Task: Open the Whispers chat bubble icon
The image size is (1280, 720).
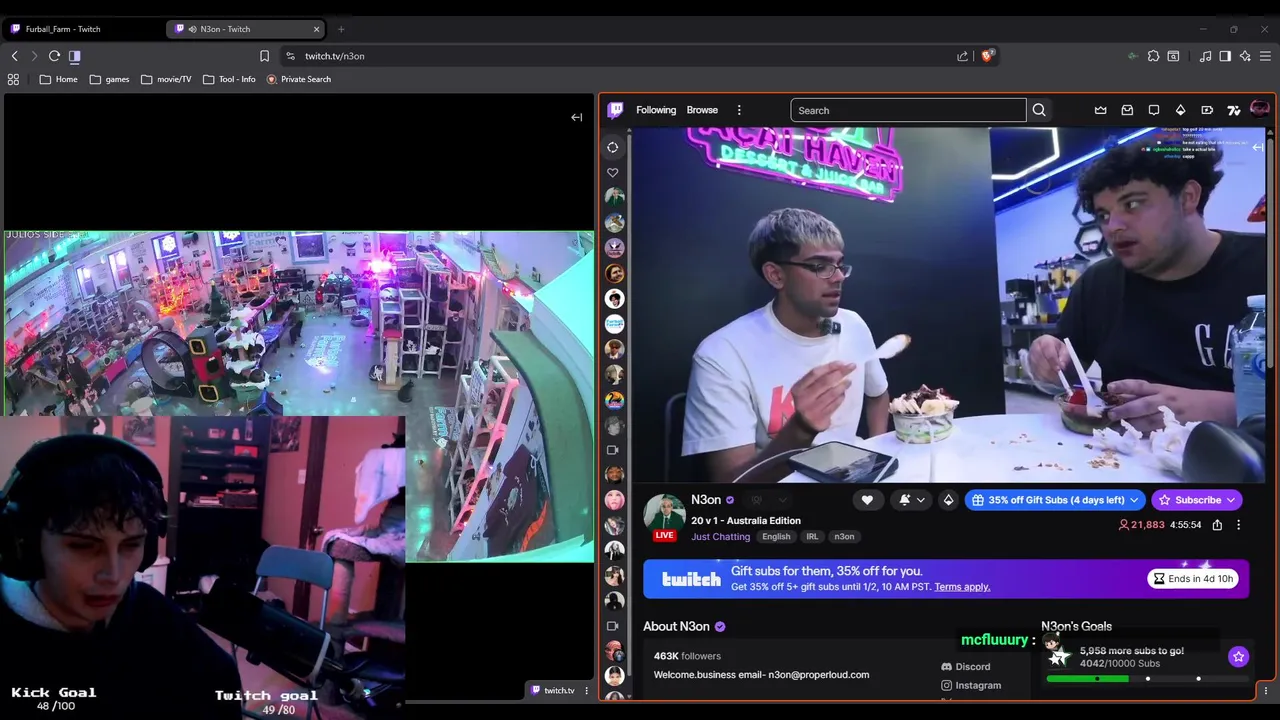Action: [x=1154, y=110]
